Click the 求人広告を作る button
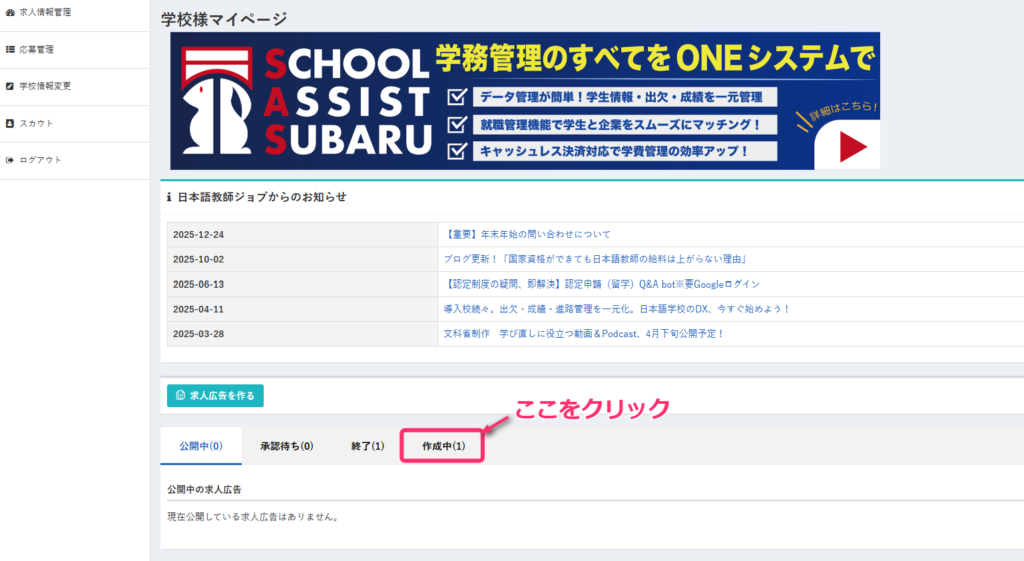The width and height of the screenshot is (1024, 561). (215, 395)
